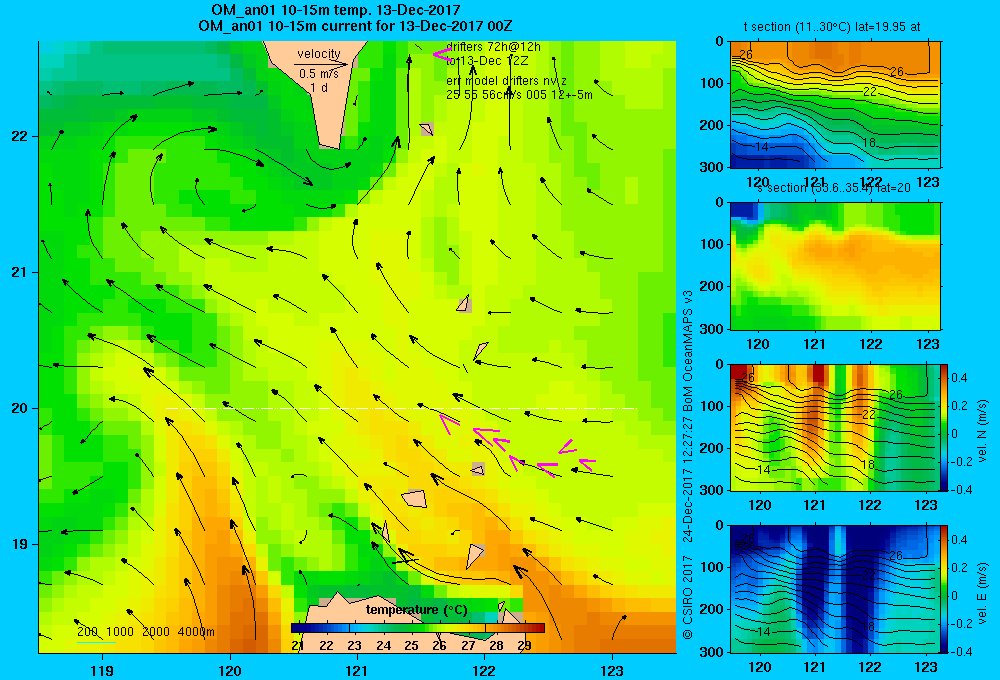Click the '122' longitude label under vel. E panel
Image resolution: width=1000 pixels, height=680 pixels.
tap(870, 667)
